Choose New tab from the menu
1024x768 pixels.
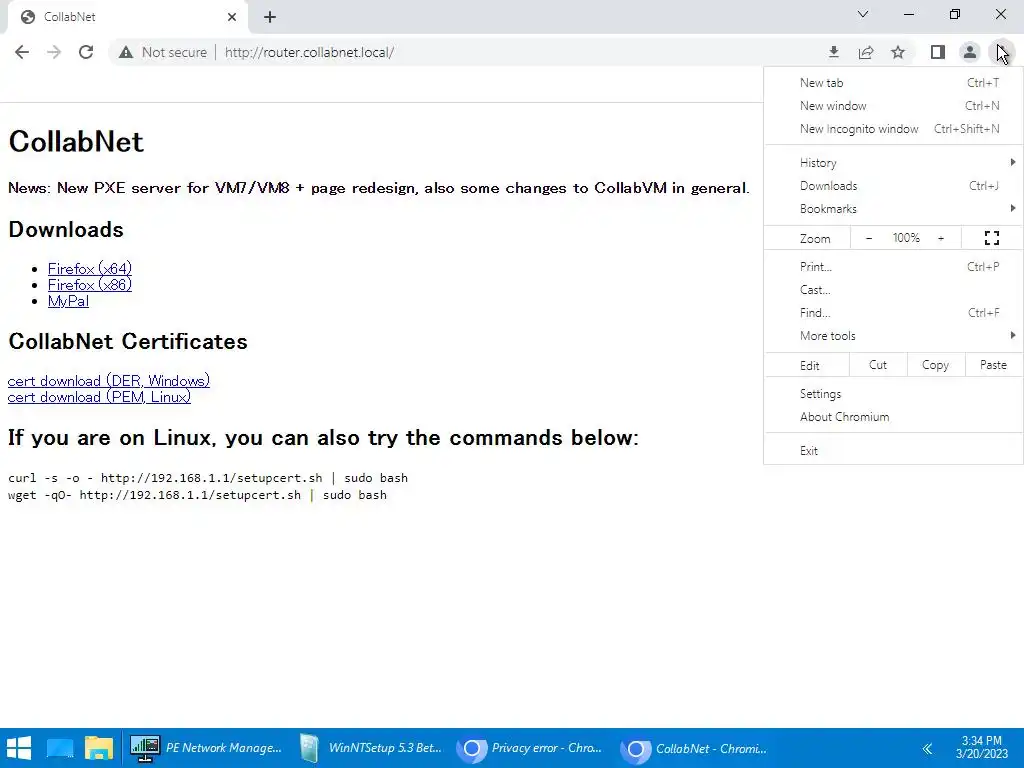pos(893,83)
